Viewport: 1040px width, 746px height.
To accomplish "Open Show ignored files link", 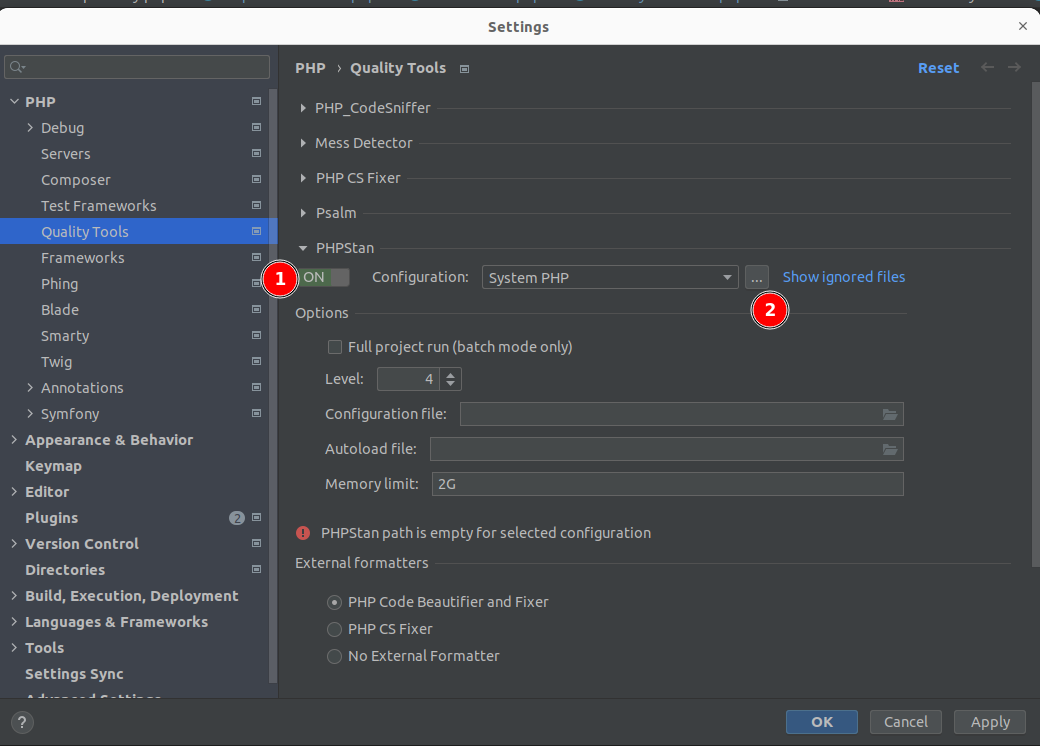I will 844,277.
